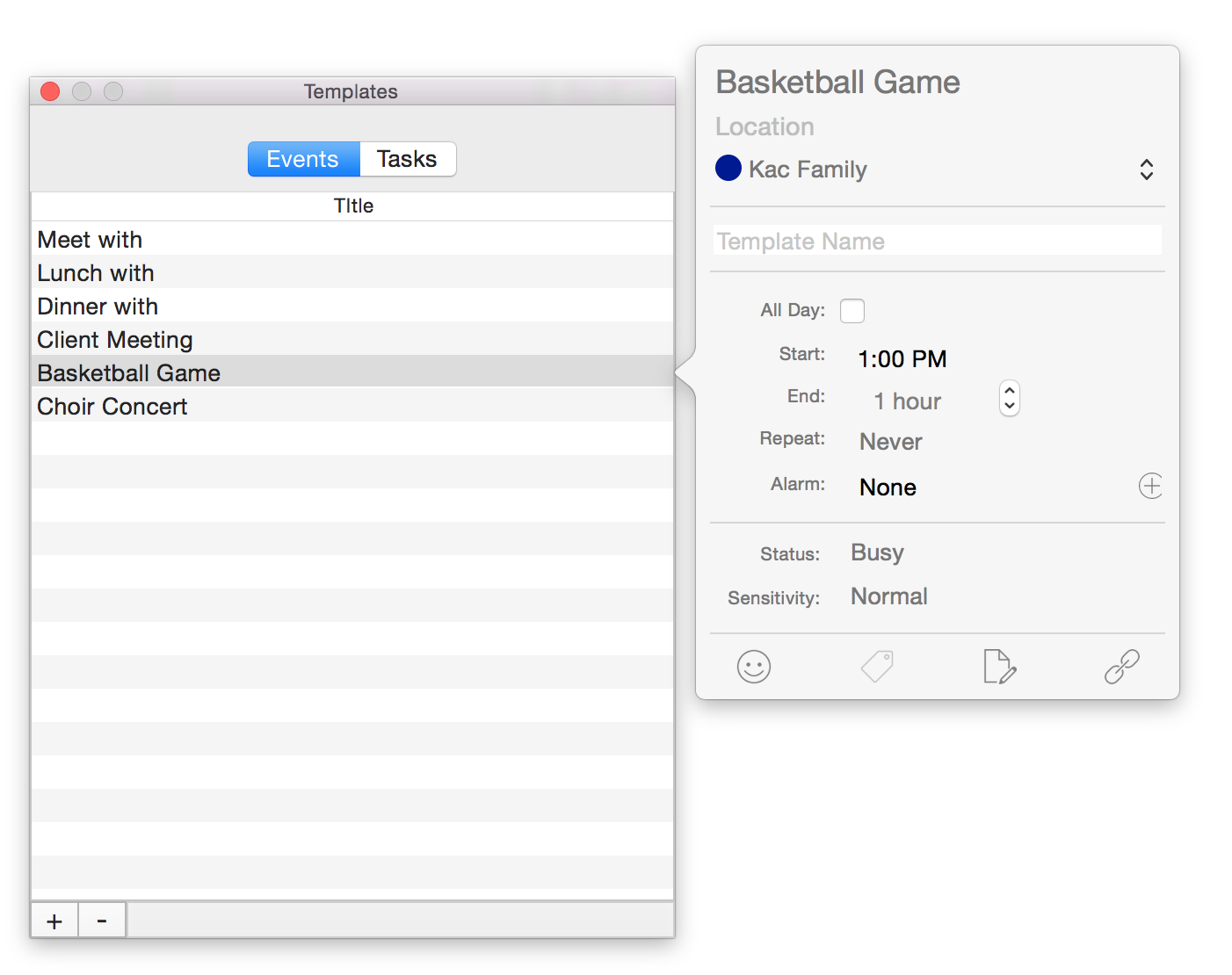Change the Busy status value
This screenshot has width=1232, height=975.
pyautogui.click(x=877, y=552)
